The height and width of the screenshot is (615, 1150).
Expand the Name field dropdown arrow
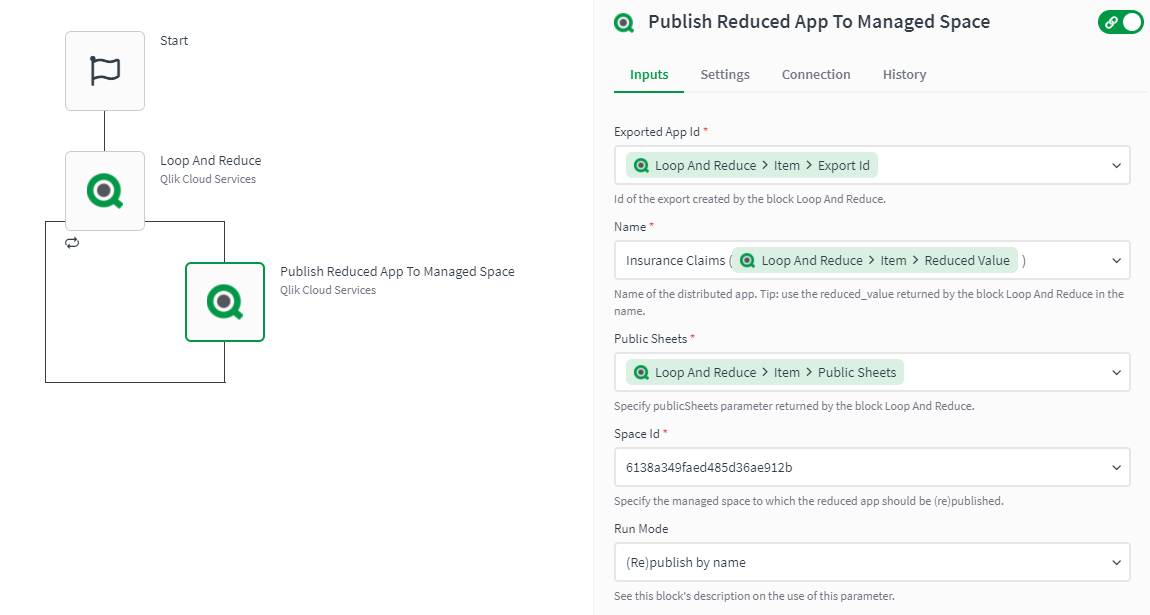1117,260
